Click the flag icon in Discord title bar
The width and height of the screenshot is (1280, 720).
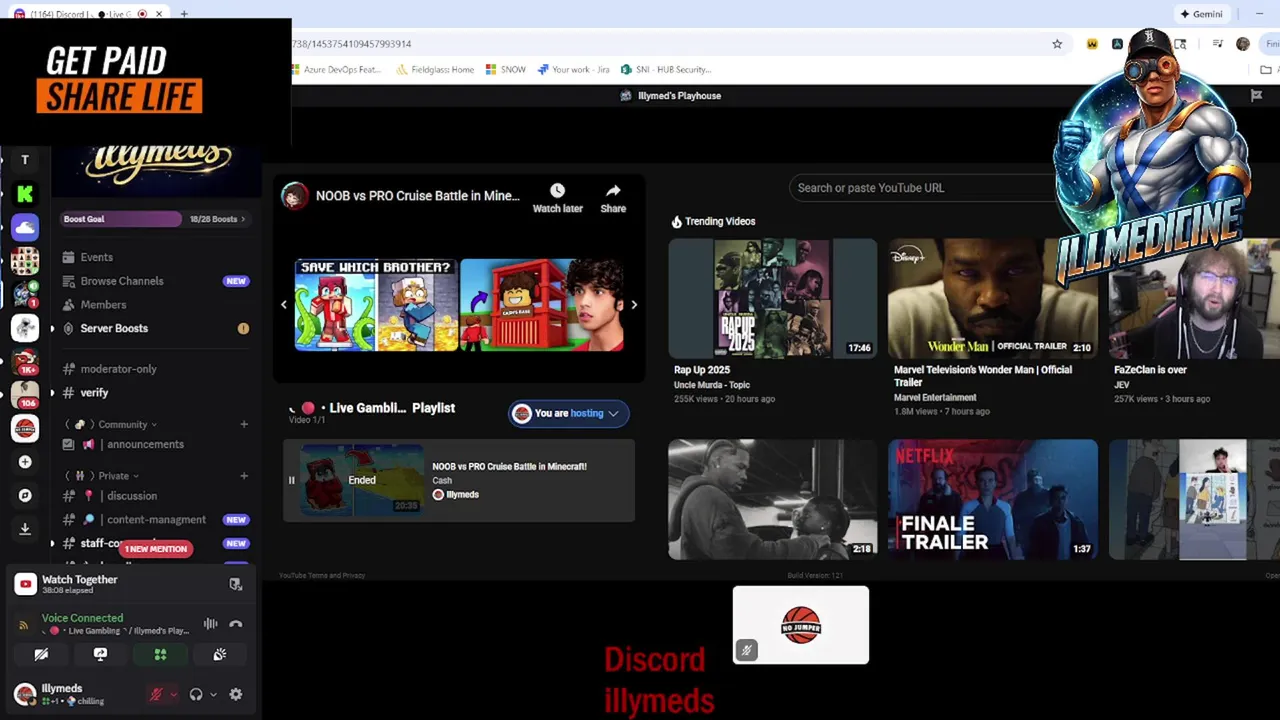point(1256,96)
